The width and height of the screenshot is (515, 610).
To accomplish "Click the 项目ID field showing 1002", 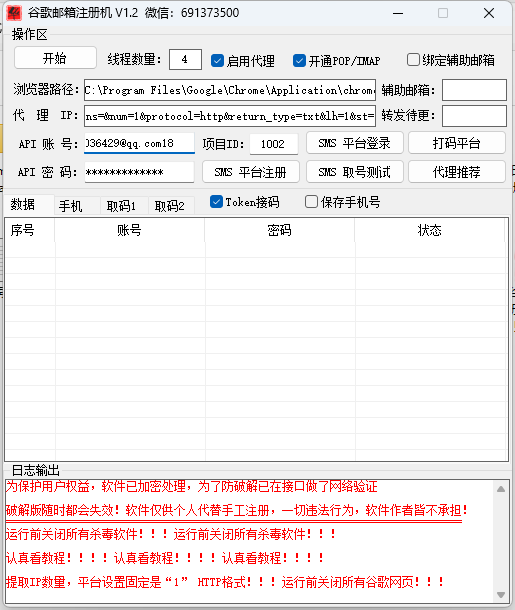I will pyautogui.click(x=274, y=144).
